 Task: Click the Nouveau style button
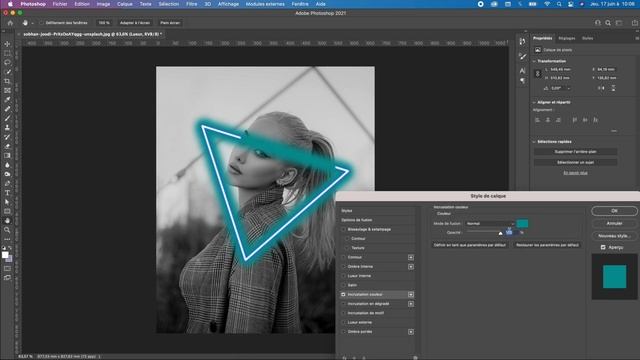pyautogui.click(x=614, y=236)
